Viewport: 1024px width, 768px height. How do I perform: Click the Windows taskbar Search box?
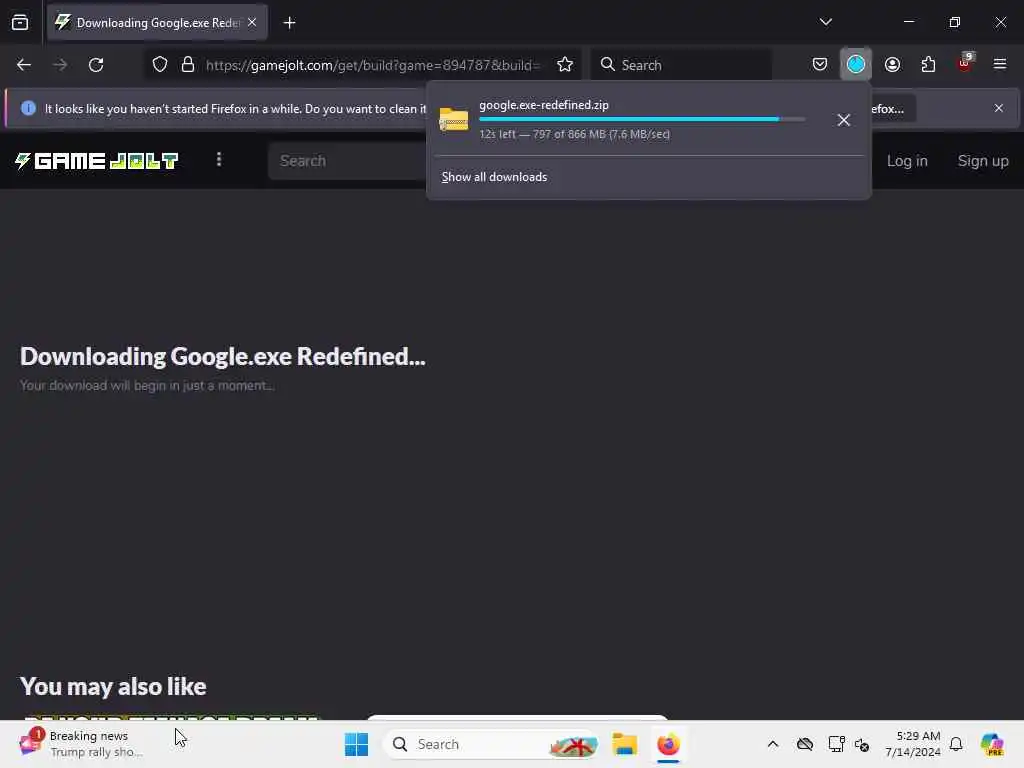pos(491,744)
